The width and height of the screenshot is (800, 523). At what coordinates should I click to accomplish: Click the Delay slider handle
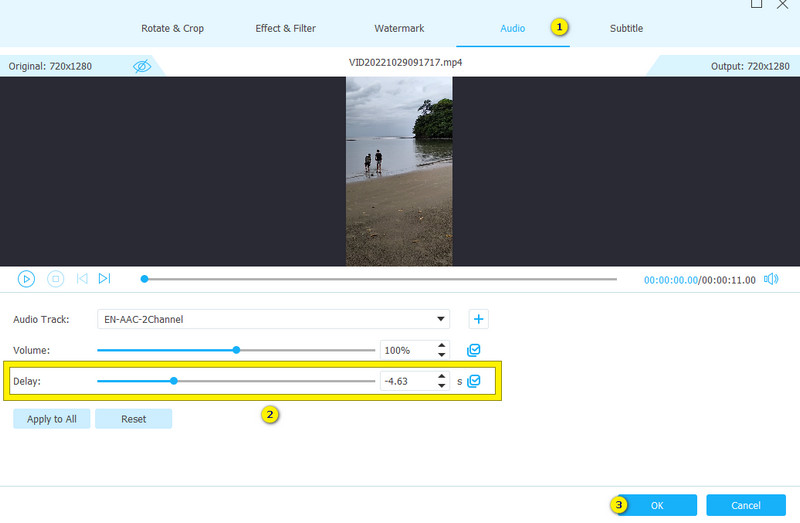click(174, 381)
